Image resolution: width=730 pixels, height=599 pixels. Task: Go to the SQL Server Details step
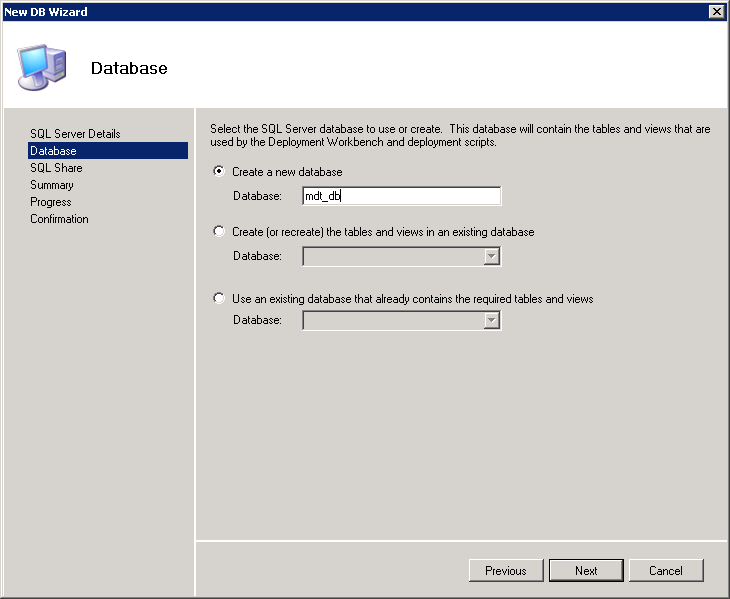point(75,134)
